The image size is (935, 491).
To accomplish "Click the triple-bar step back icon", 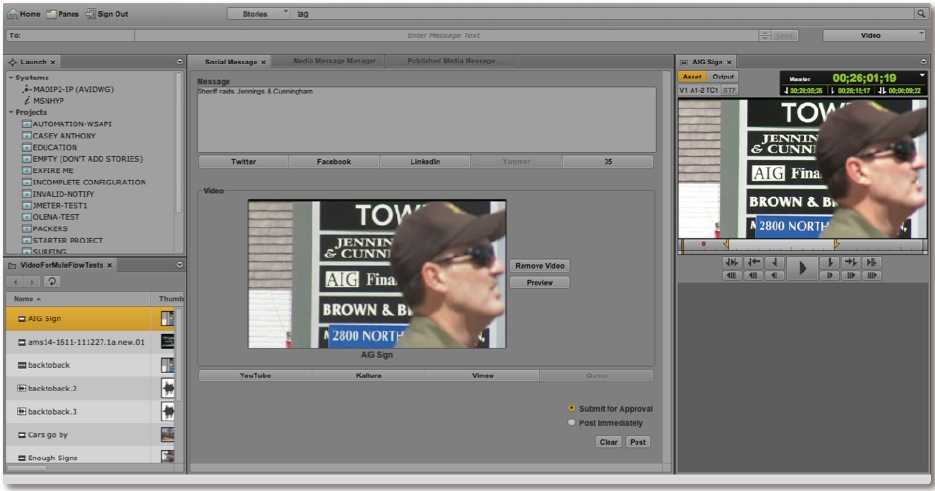I will (x=732, y=275).
